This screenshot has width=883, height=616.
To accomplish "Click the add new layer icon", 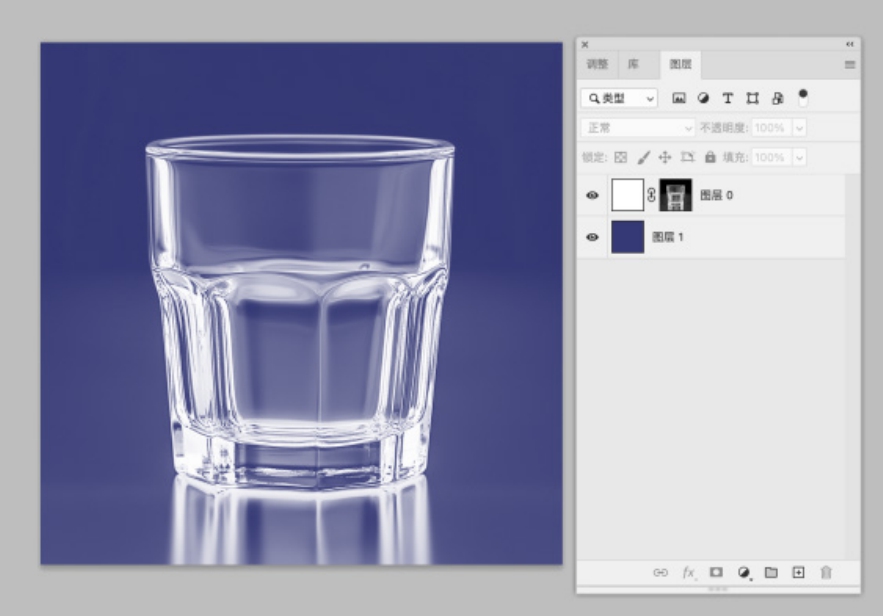I will (x=798, y=572).
